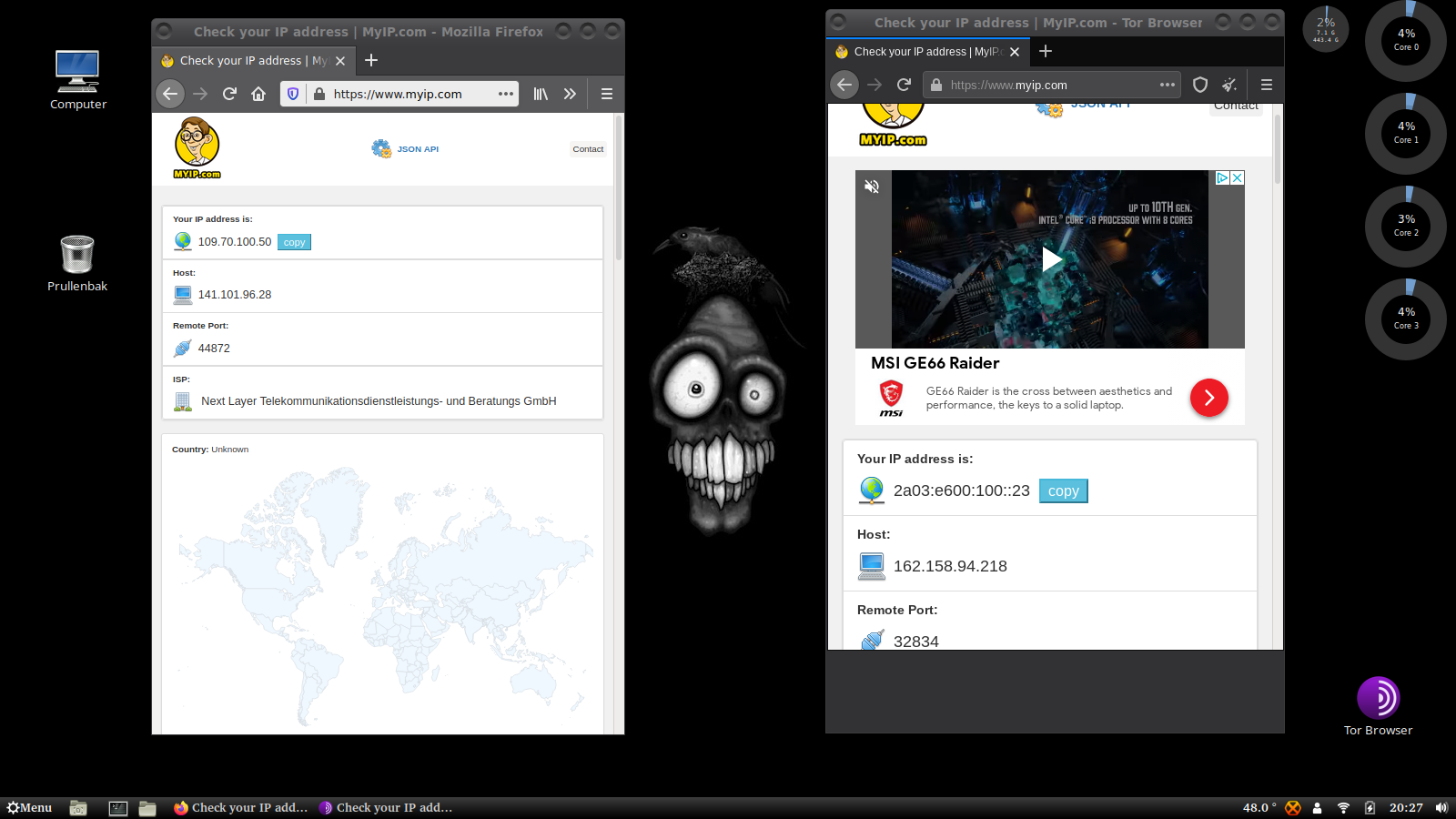The width and height of the screenshot is (1456, 819).
Task: Open the Computer desktop icon
Action: (77, 80)
